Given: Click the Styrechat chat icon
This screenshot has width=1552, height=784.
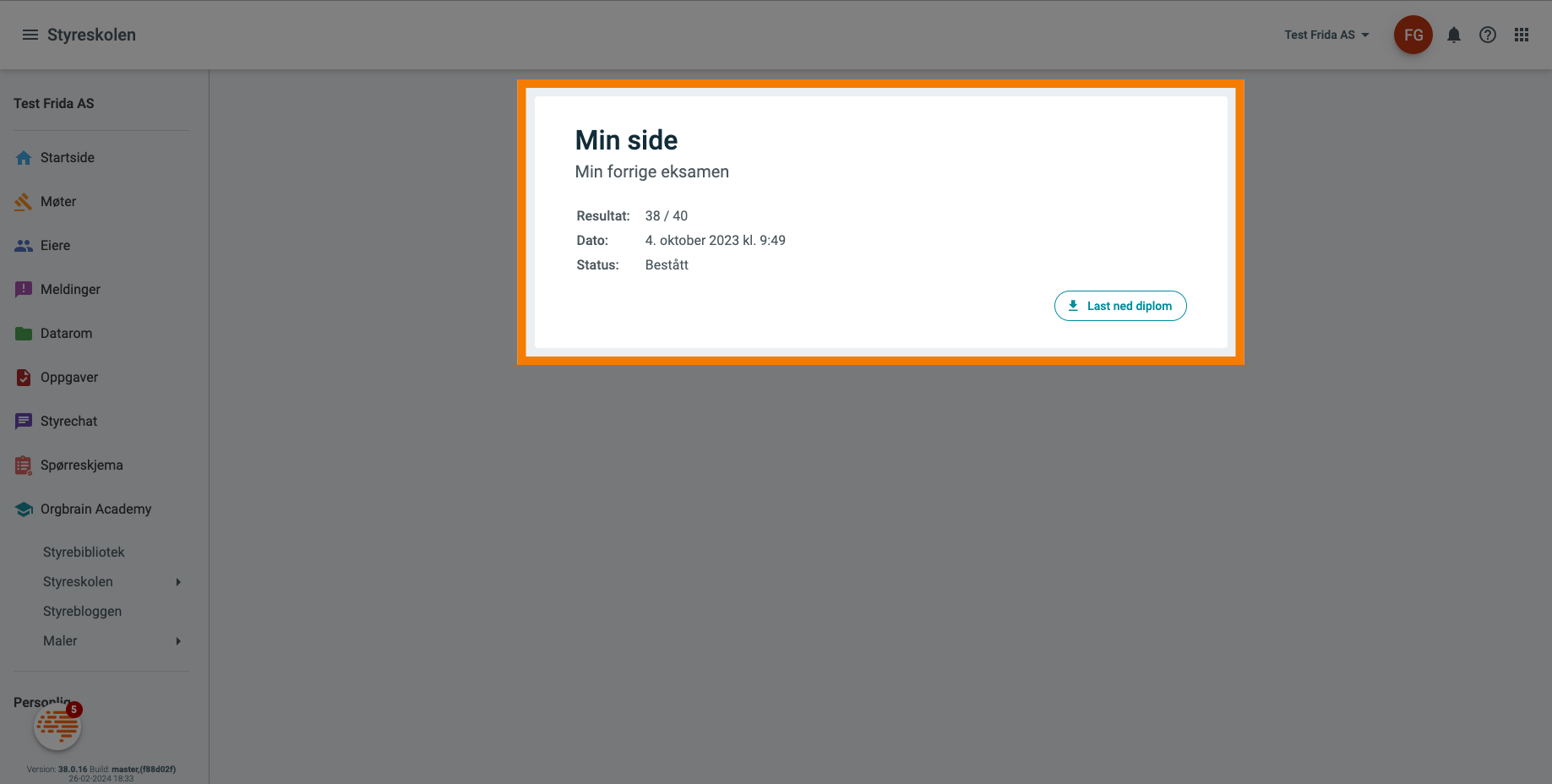Looking at the screenshot, I should (24, 422).
